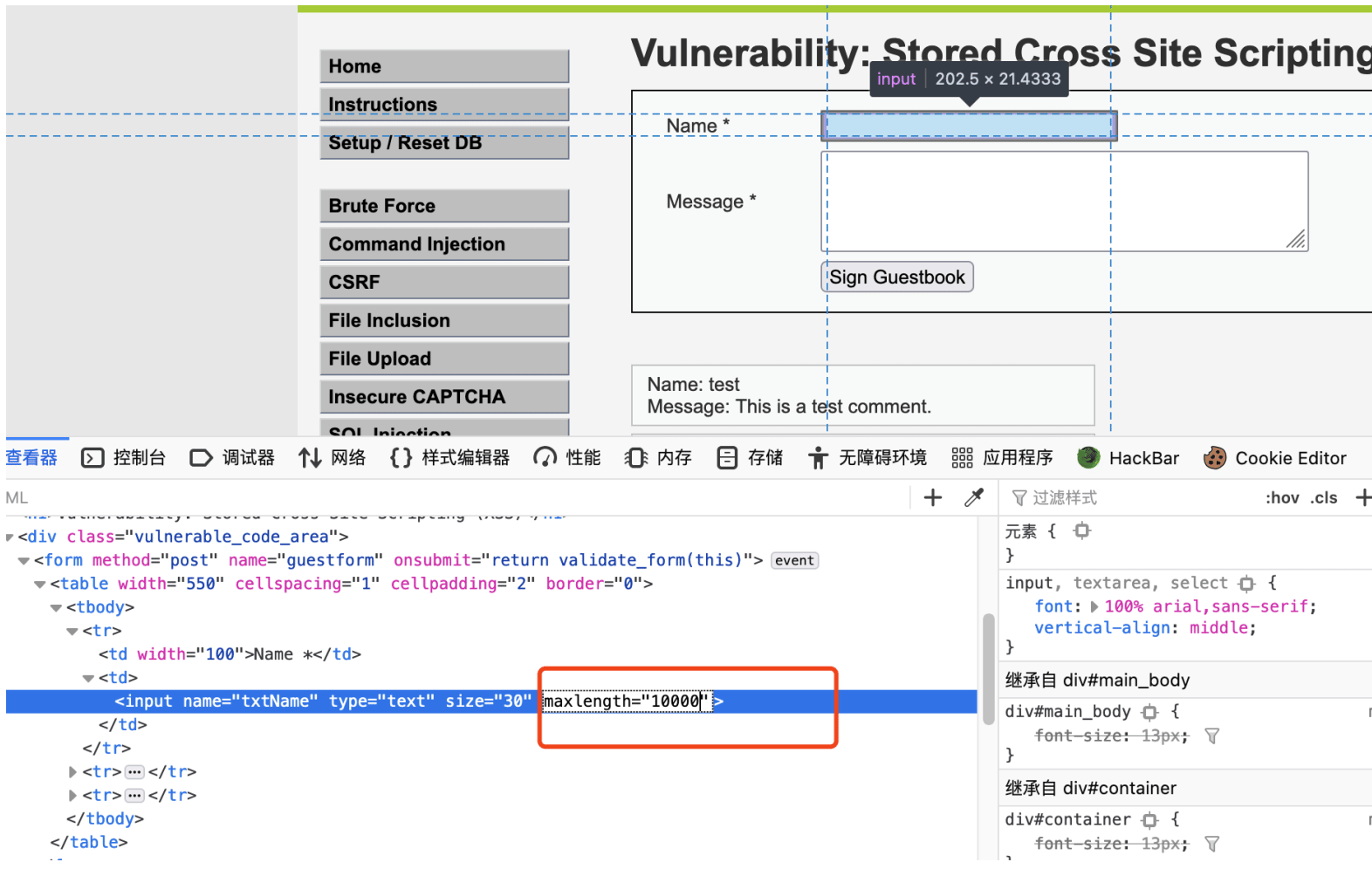
Task: Open the Cookie Editor panel
Action: (1274, 458)
